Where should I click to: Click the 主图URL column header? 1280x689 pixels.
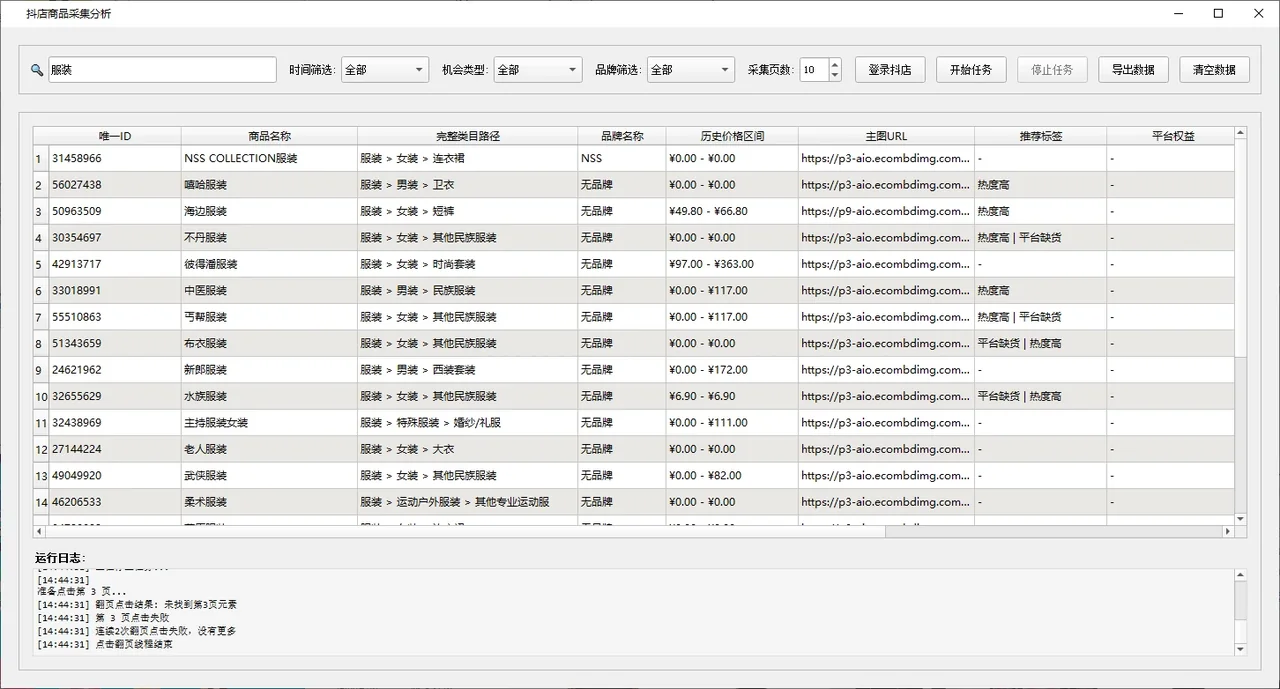(886, 136)
